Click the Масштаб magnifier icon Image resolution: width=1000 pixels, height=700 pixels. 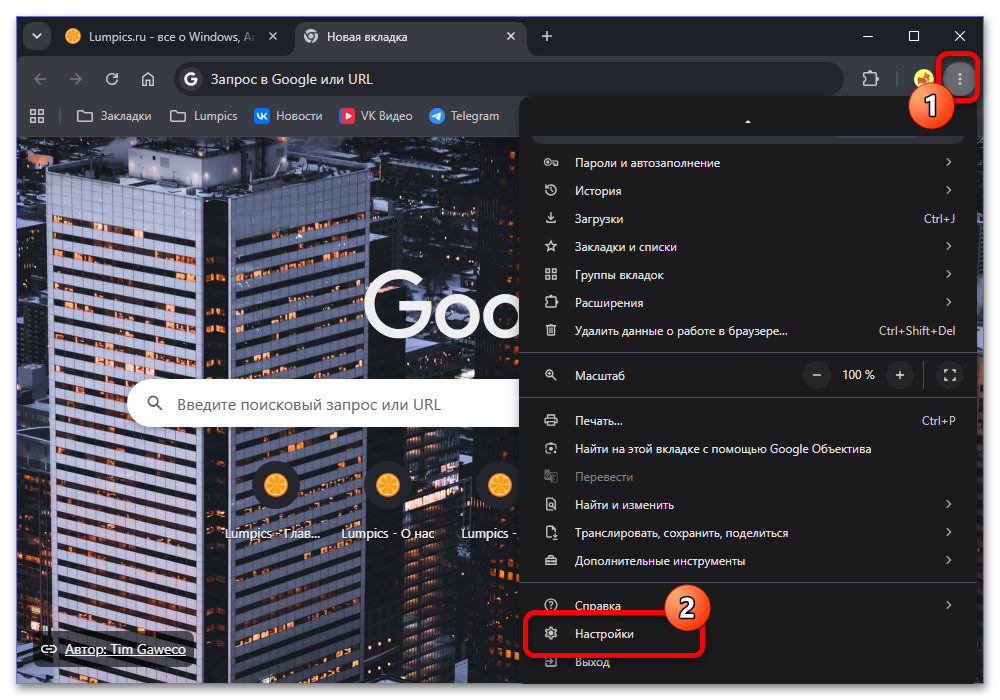coord(551,376)
